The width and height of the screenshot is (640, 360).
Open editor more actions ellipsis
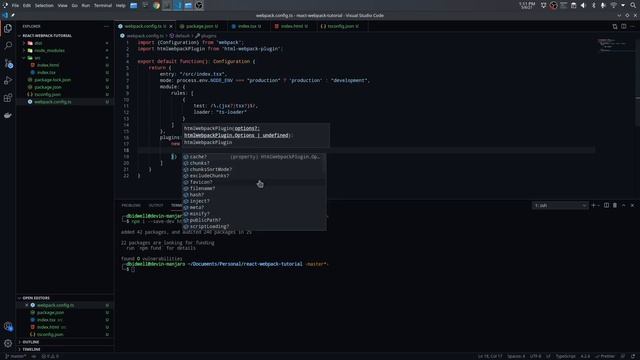click(x=633, y=26)
